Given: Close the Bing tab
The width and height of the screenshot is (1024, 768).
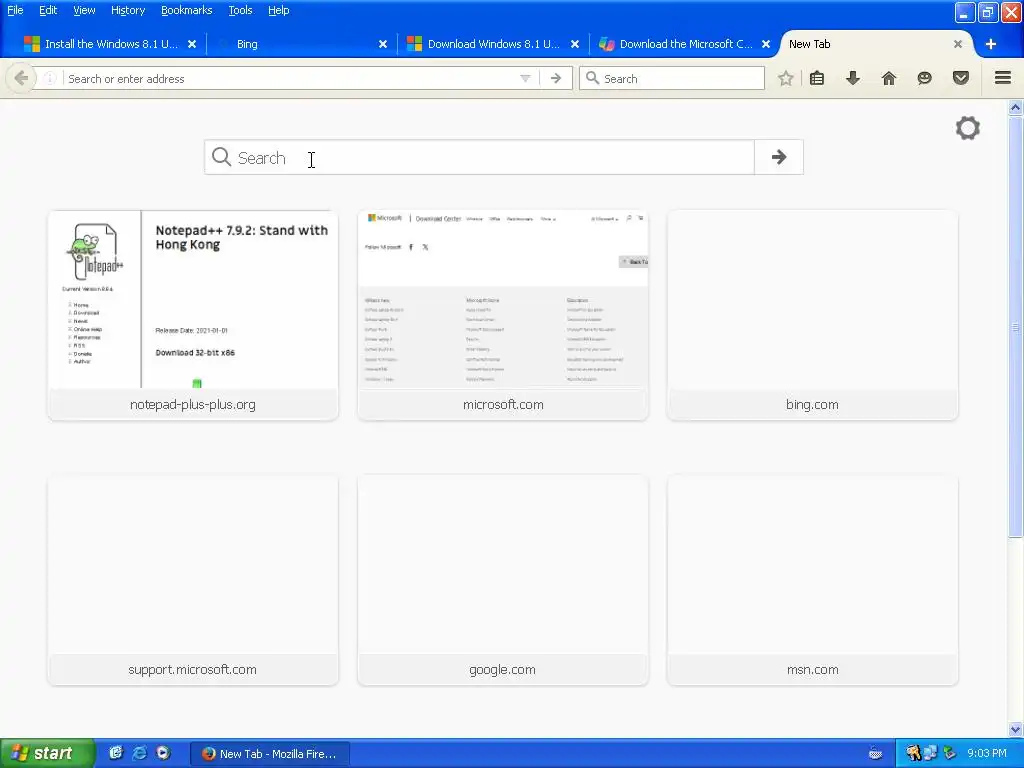Looking at the screenshot, I should [x=383, y=44].
